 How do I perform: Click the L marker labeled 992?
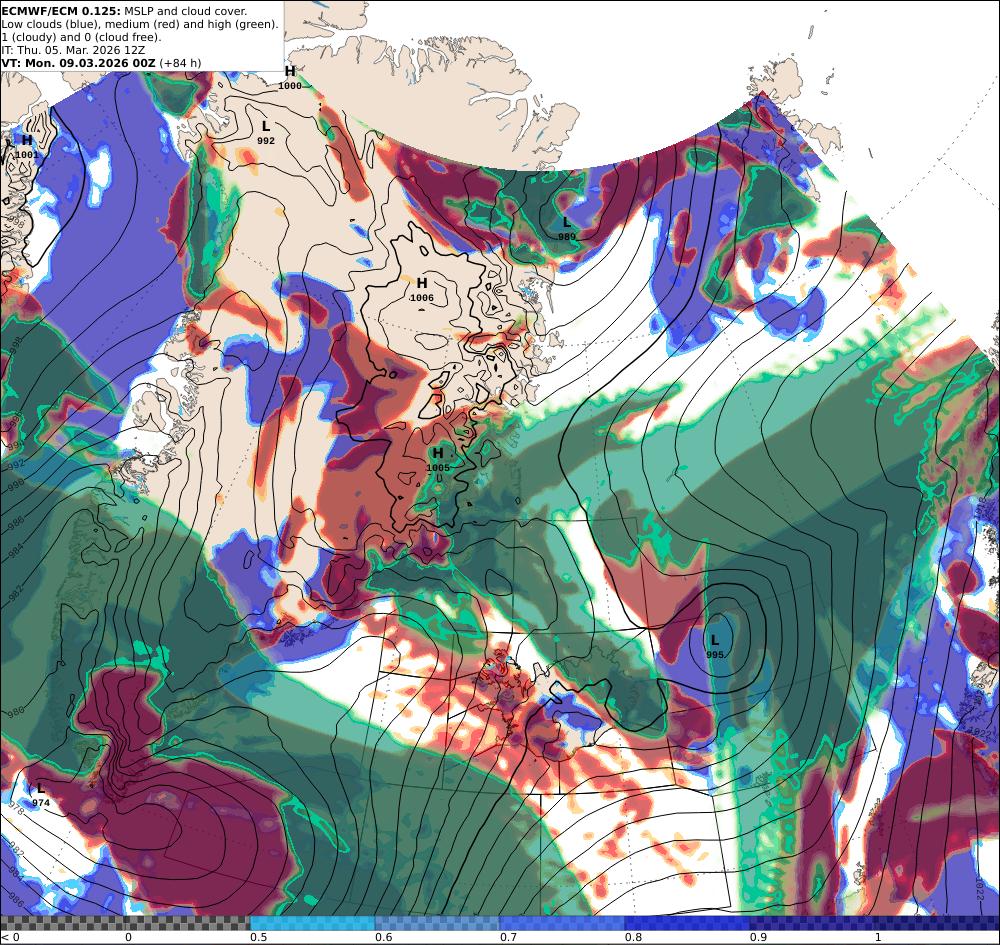point(266,126)
